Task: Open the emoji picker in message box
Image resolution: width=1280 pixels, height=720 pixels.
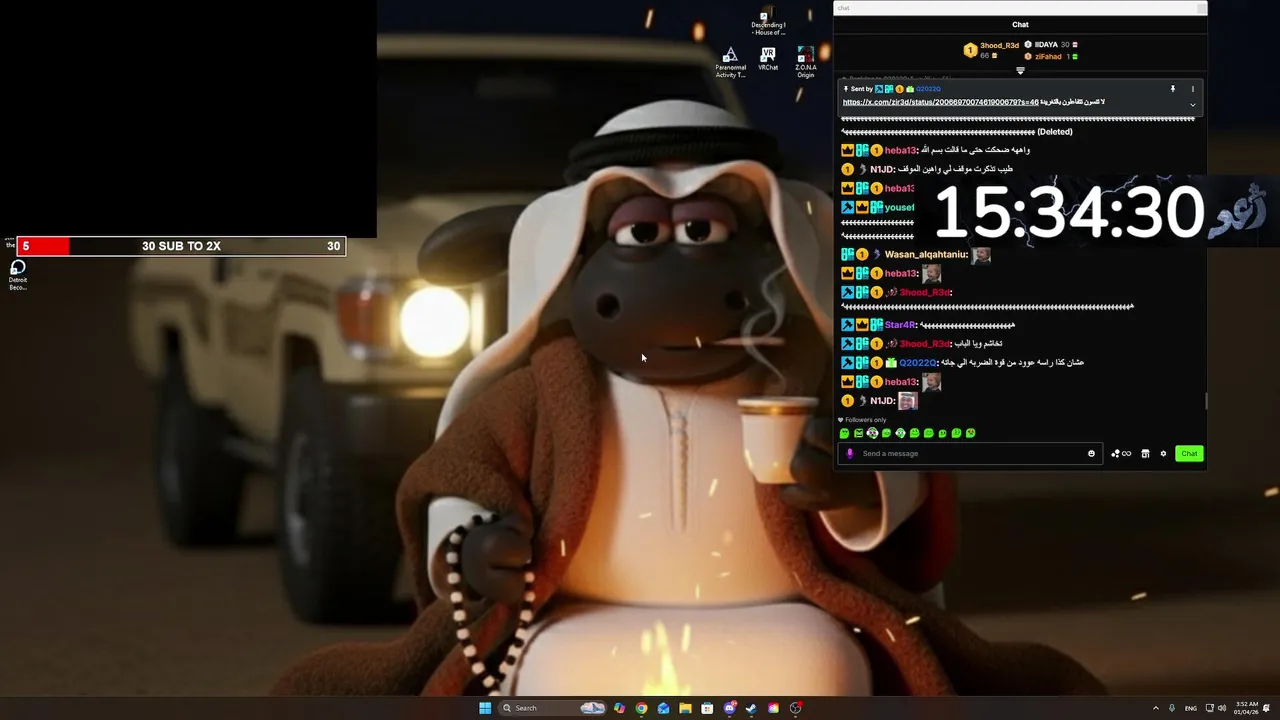Action: coord(1091,454)
